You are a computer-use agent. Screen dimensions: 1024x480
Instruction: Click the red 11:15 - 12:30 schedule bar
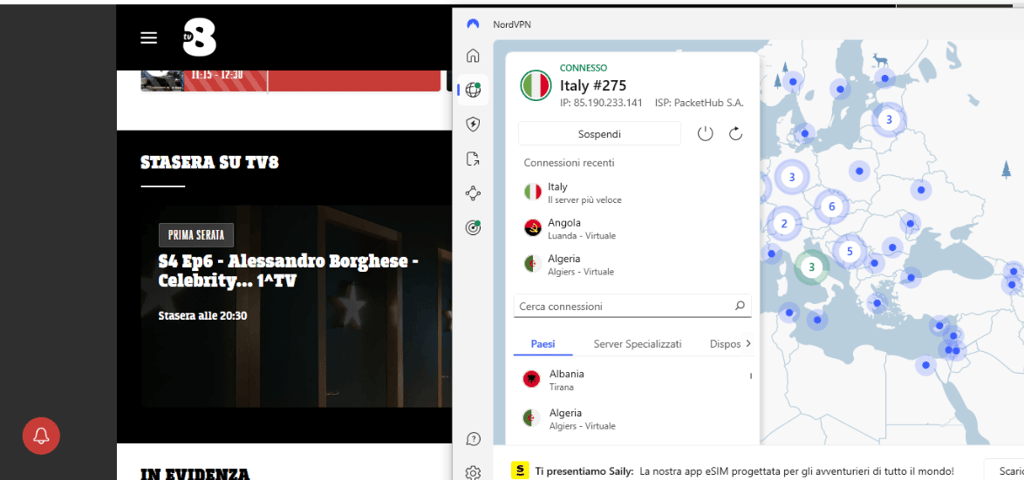[313, 80]
